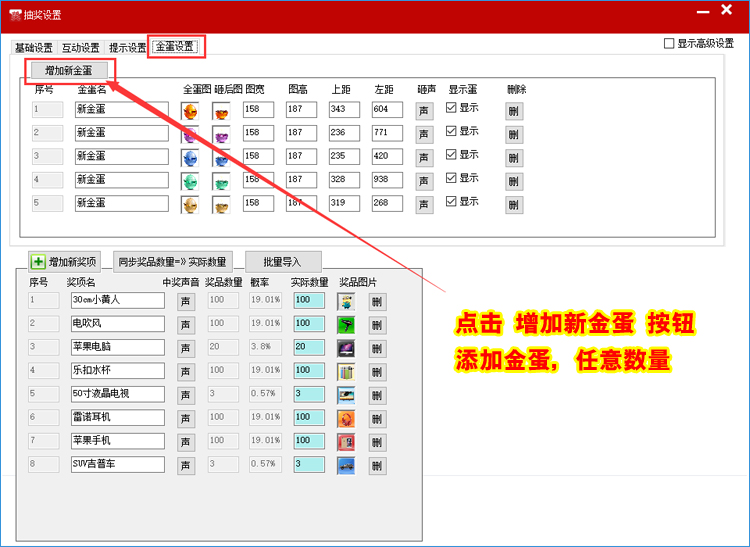Switch to 基础设置 tab
This screenshot has width=750, height=547.
point(34,48)
